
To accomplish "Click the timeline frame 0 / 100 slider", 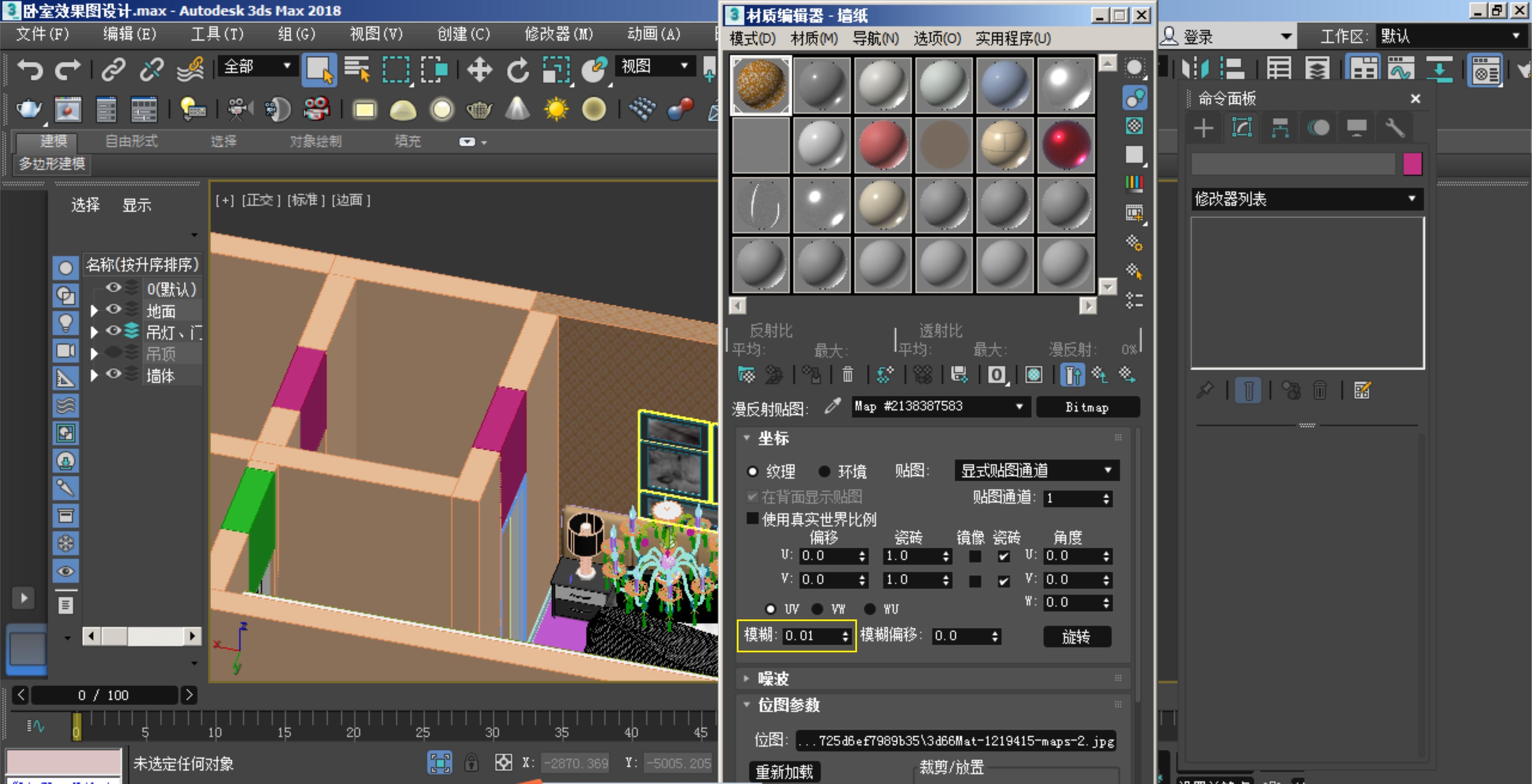I will pos(105,695).
